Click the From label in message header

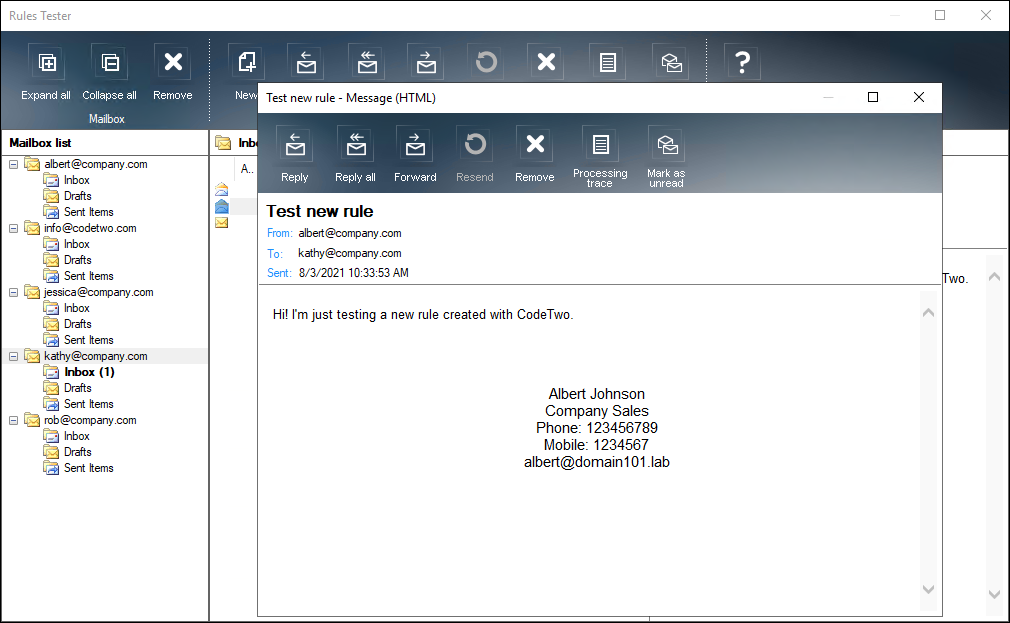tap(280, 233)
